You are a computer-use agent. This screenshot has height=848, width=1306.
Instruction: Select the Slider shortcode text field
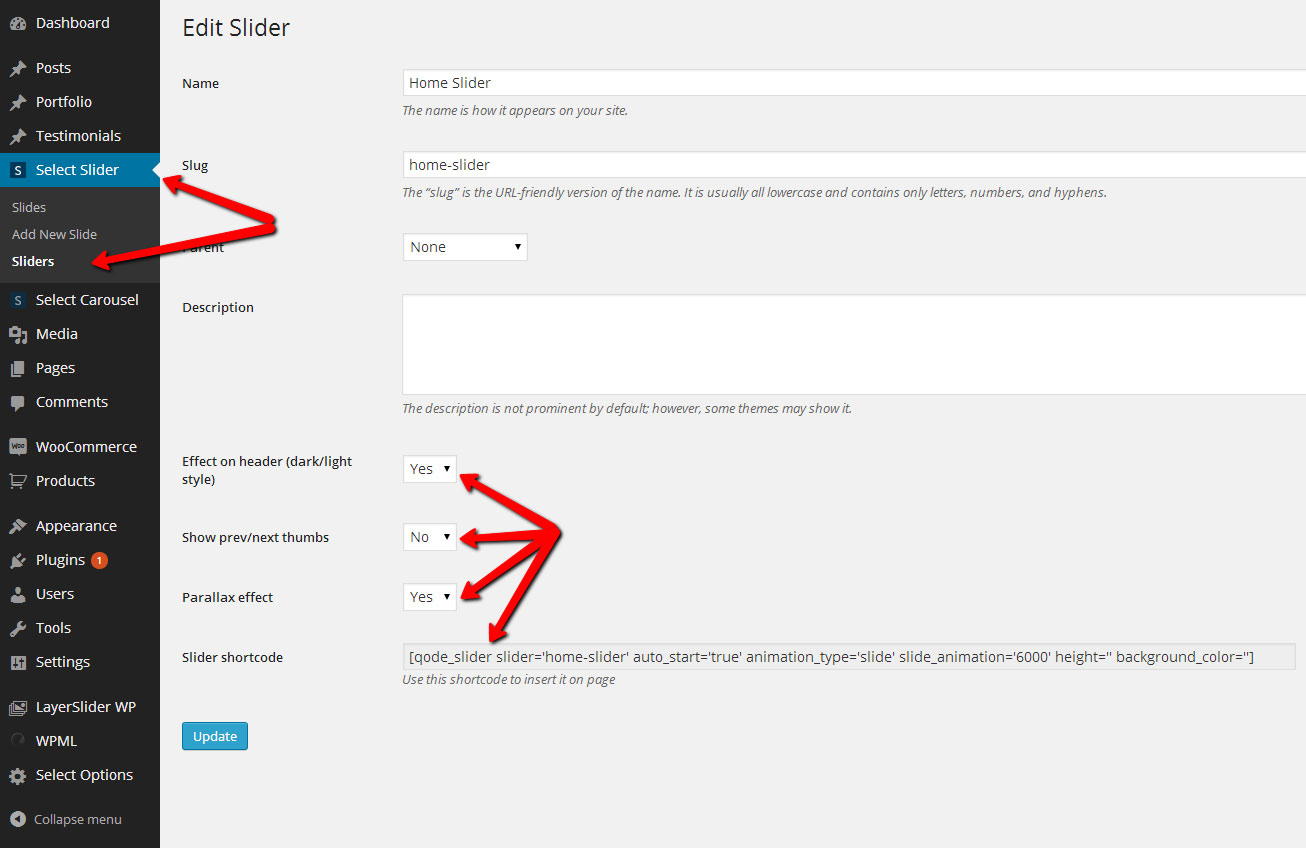(848, 657)
